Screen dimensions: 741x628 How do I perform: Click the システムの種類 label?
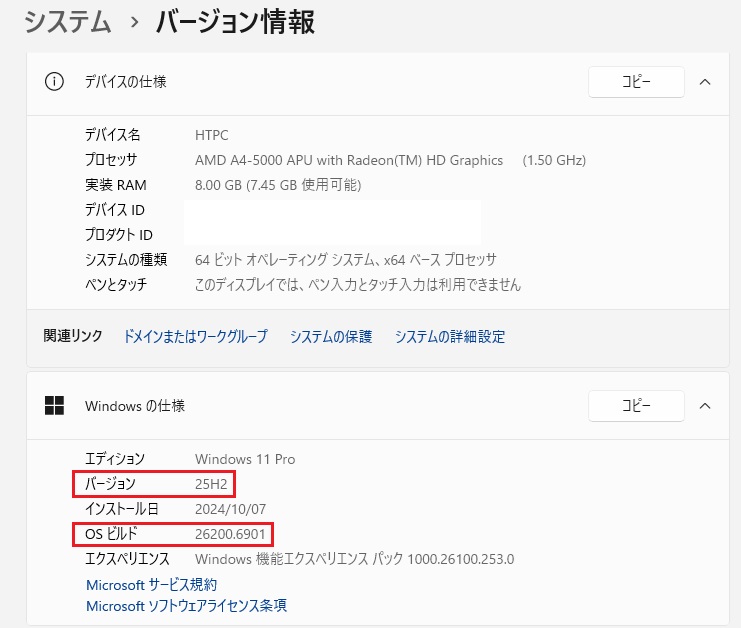click(x=126, y=259)
